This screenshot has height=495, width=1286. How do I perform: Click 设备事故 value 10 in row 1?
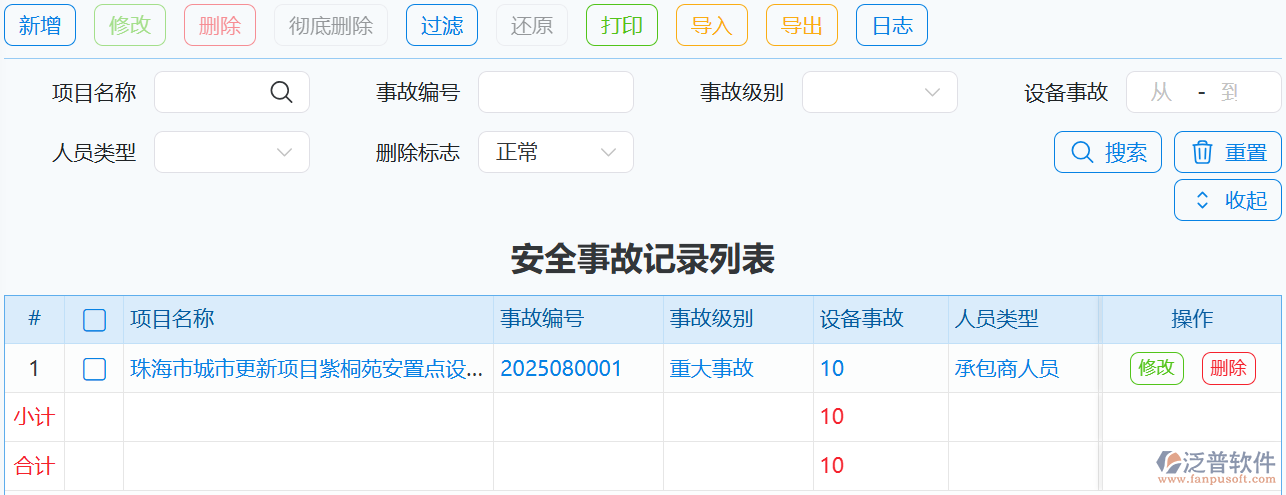pos(832,369)
